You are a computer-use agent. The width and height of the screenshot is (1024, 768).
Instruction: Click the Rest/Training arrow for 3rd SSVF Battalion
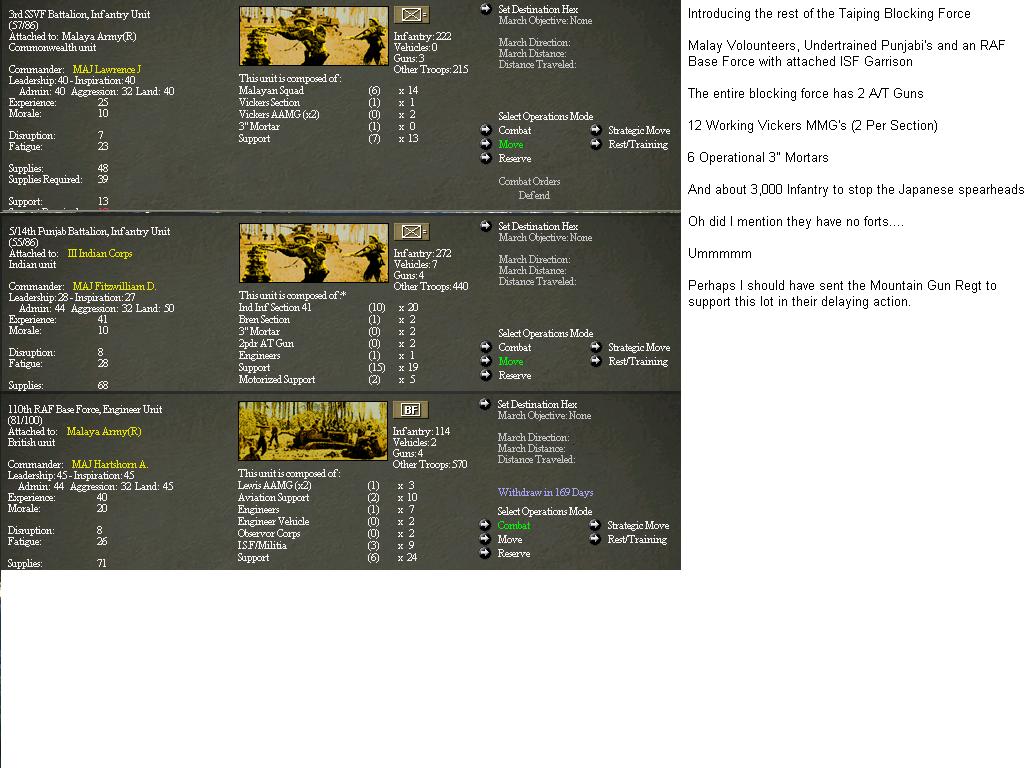click(596, 144)
